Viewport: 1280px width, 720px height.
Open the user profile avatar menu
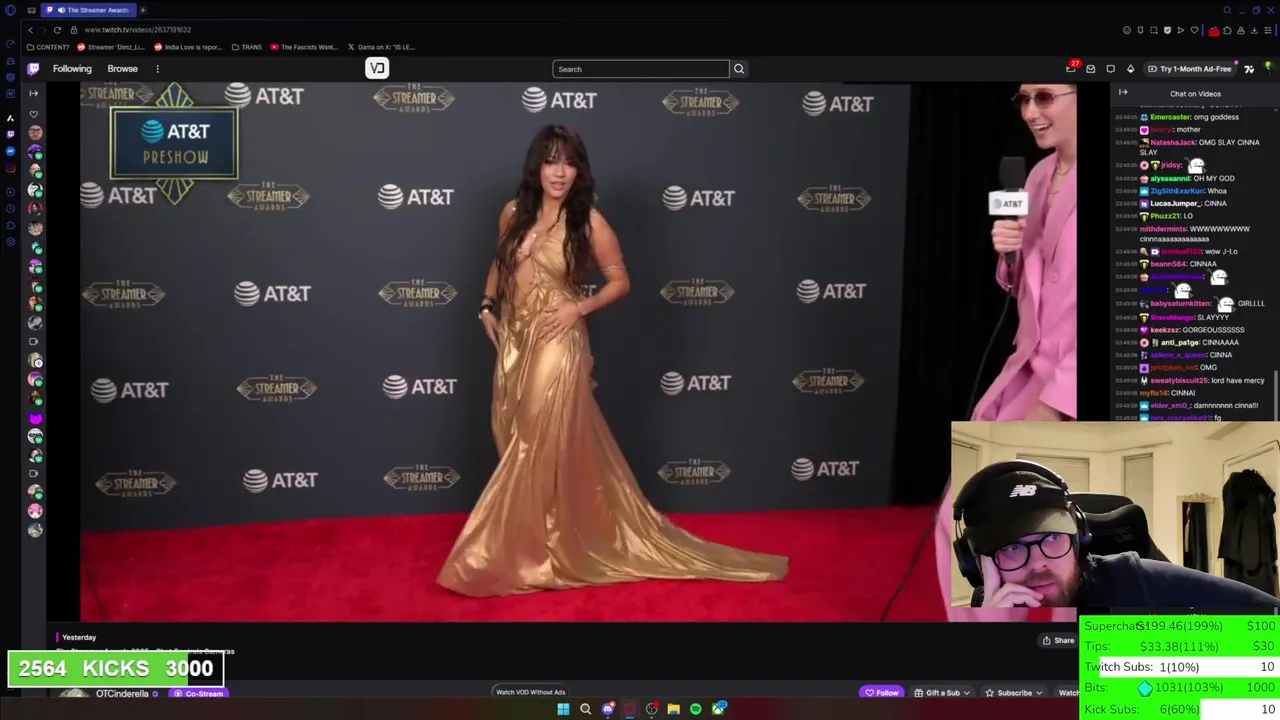[x=1268, y=69]
